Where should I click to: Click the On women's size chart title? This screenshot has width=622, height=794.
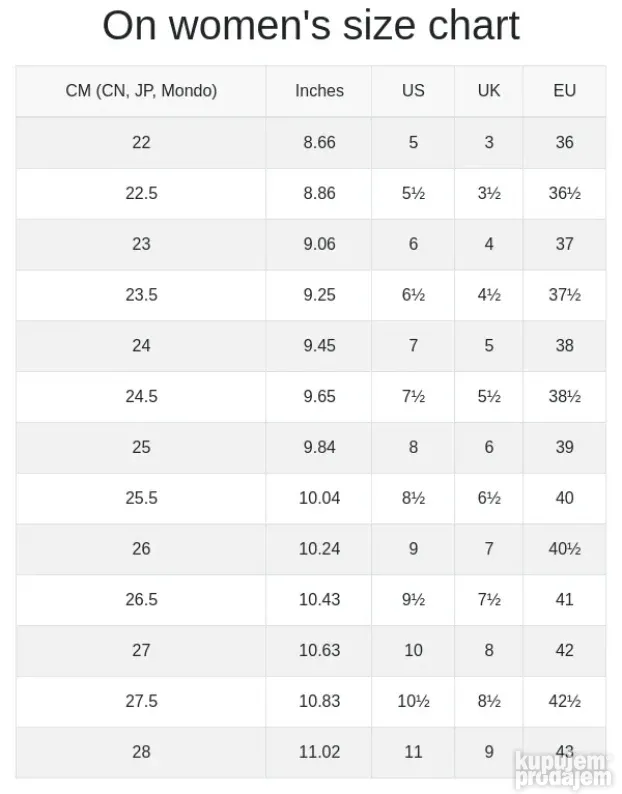[311, 25]
